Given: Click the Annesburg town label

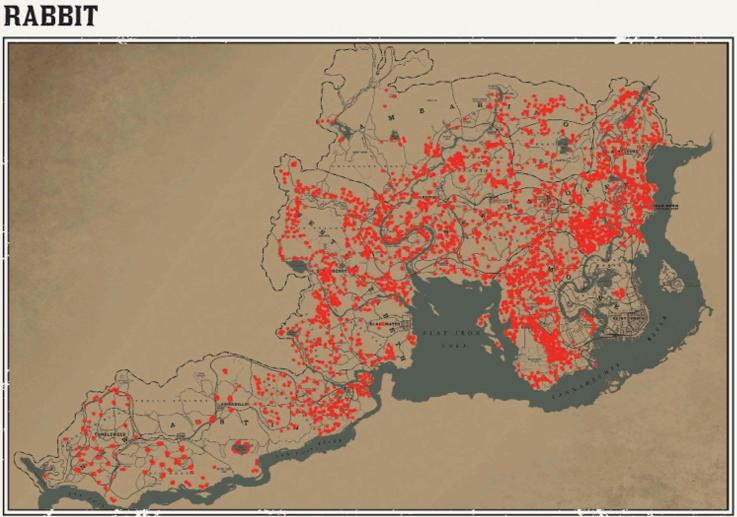Looking at the screenshot, I should pyautogui.click(x=626, y=152).
